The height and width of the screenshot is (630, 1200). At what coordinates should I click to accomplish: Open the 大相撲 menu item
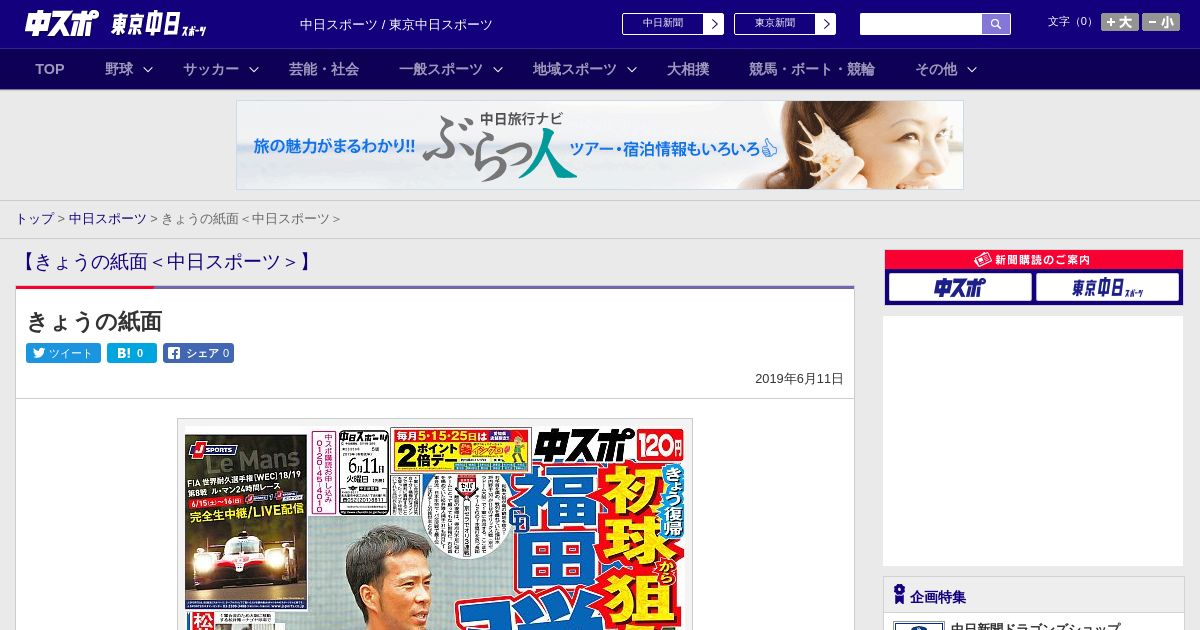(688, 69)
